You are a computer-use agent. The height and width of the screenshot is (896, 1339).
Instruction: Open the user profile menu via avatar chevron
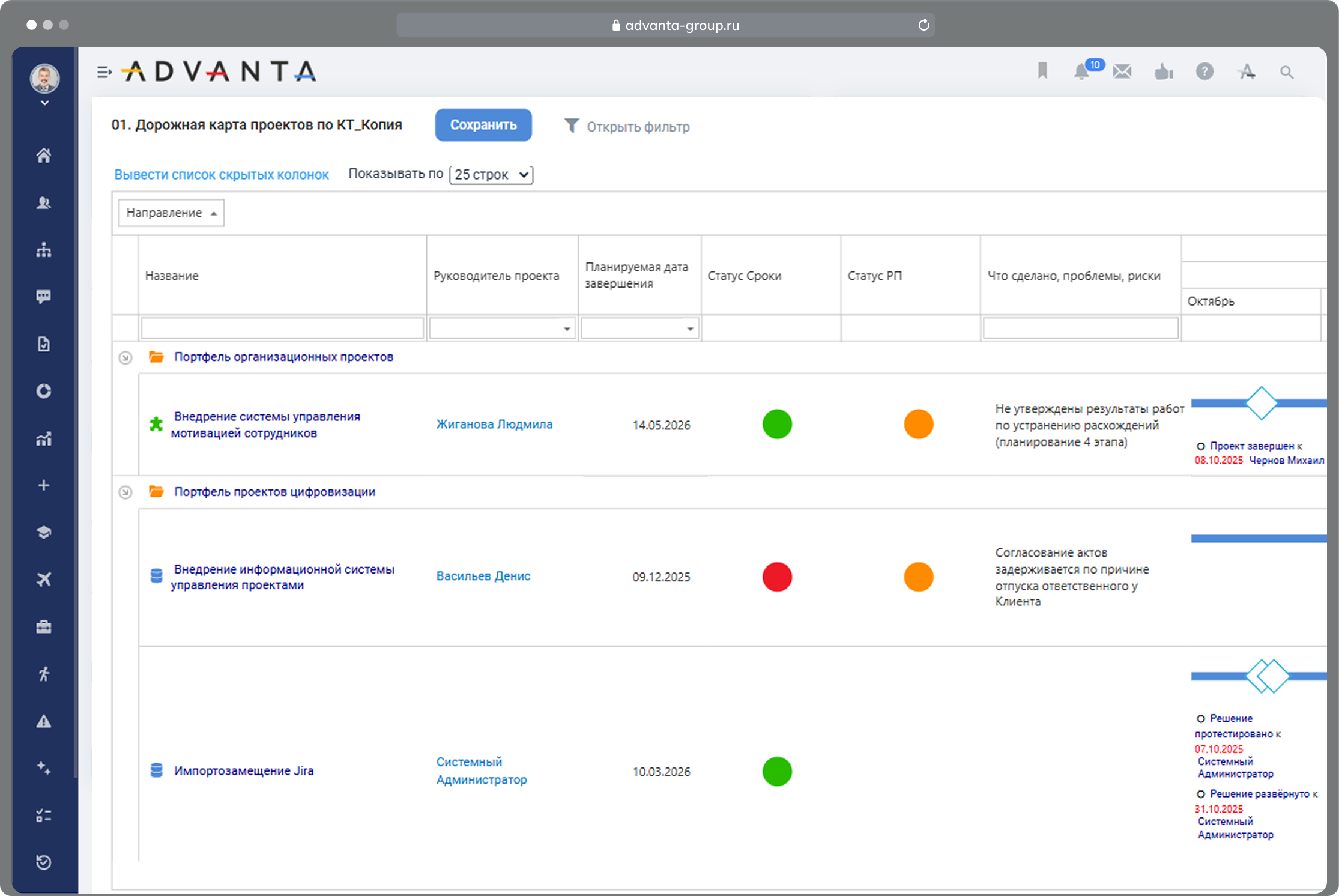(x=44, y=103)
